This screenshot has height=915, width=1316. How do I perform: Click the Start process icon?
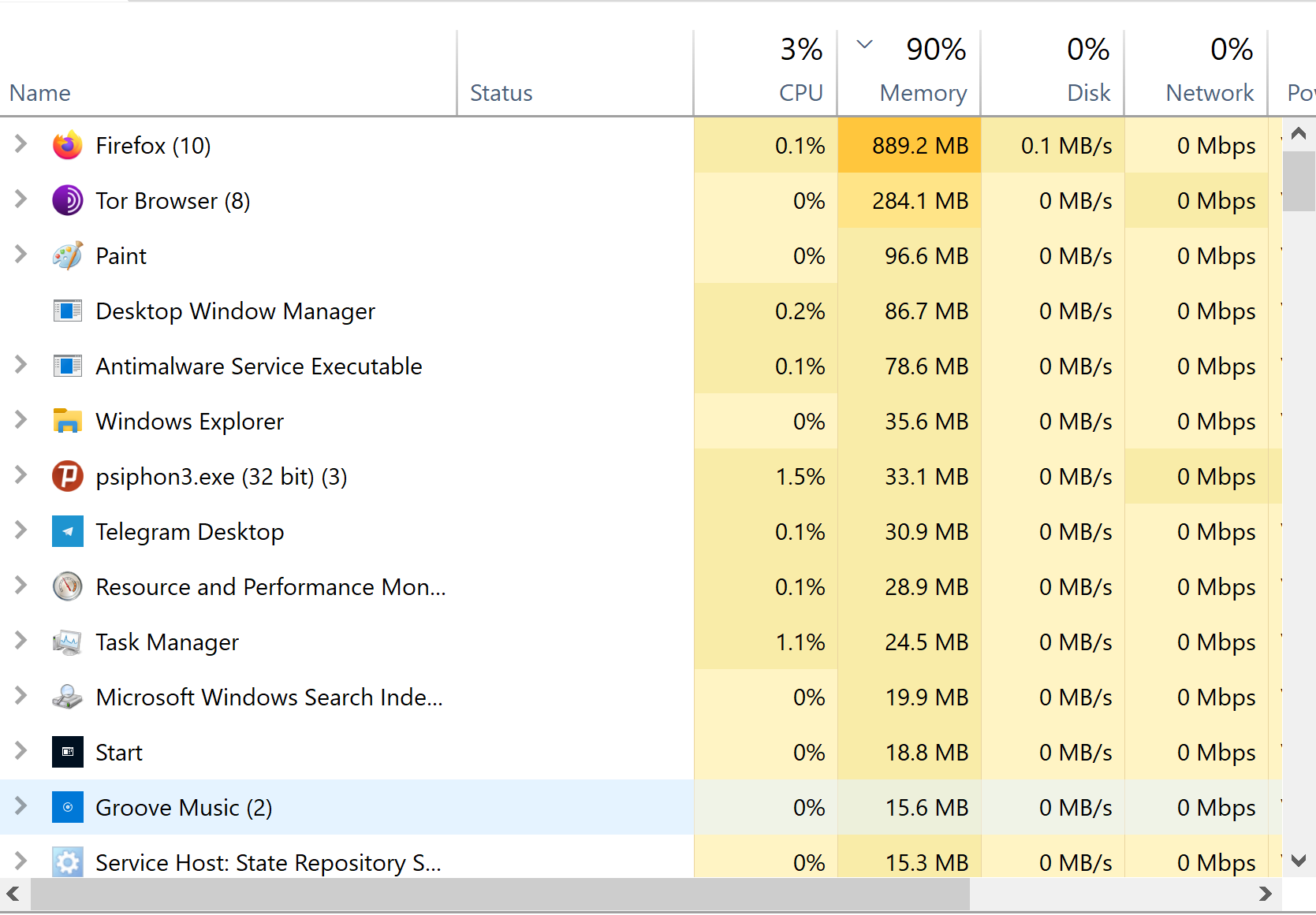[x=68, y=753]
